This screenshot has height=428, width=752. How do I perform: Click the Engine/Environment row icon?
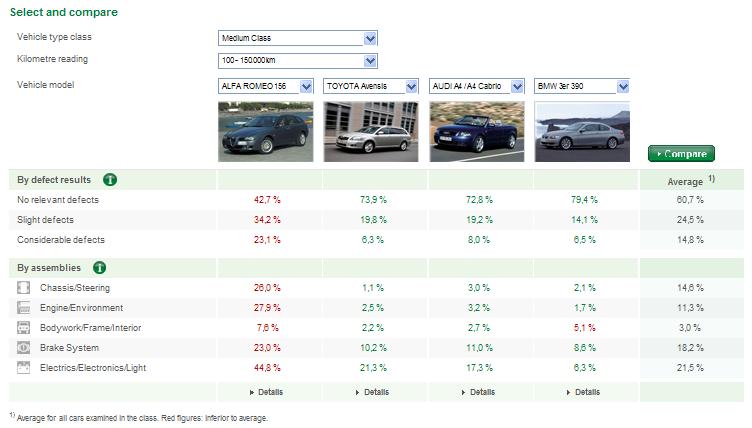[24, 308]
